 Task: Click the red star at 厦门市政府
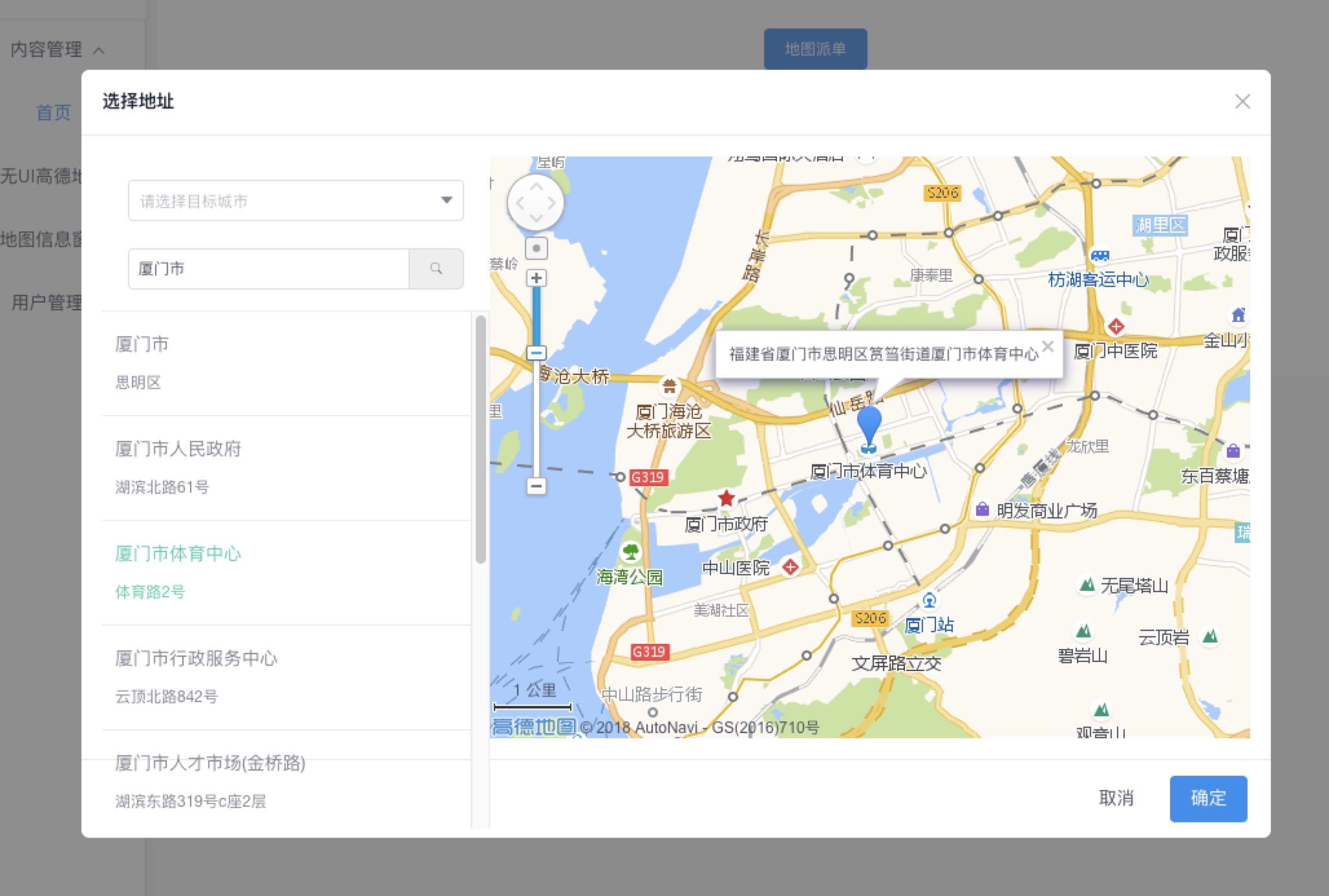(x=726, y=498)
